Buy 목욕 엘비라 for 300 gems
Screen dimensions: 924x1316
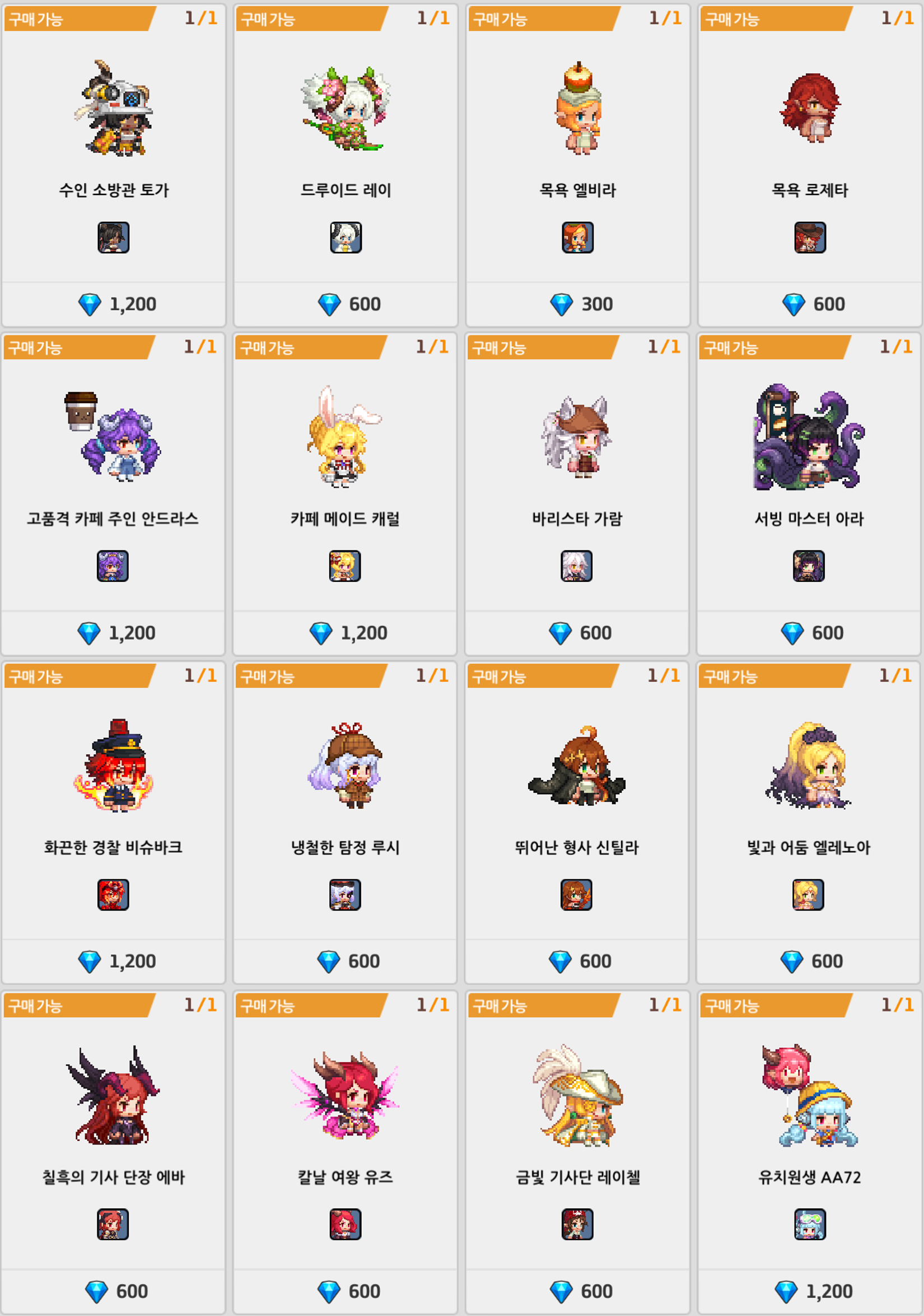coord(577,304)
